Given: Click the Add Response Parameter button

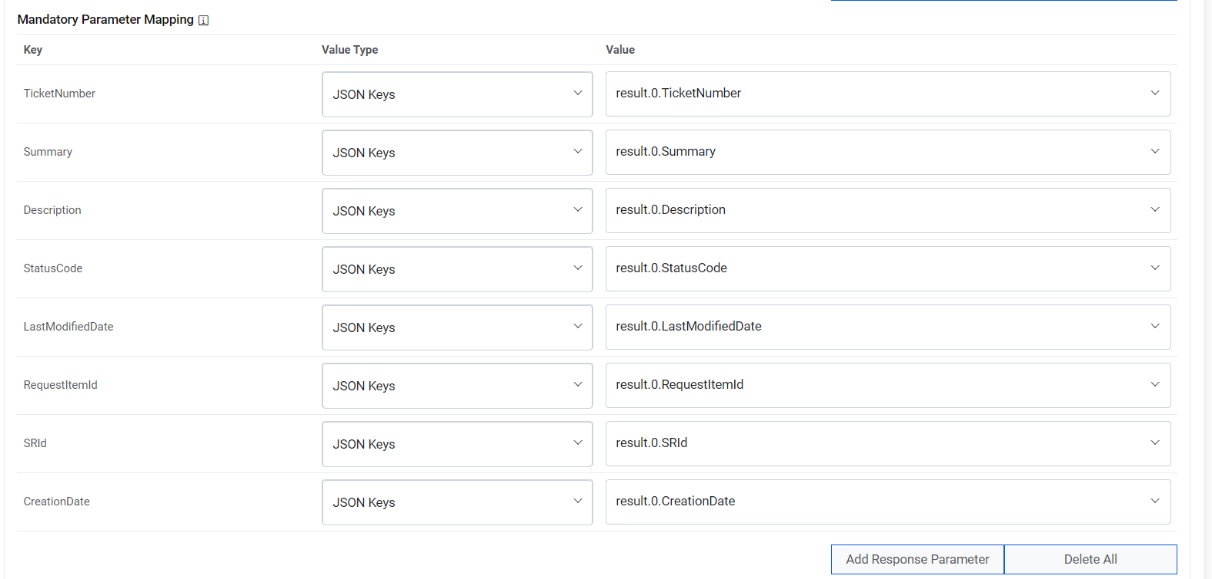Looking at the screenshot, I should (x=916, y=559).
